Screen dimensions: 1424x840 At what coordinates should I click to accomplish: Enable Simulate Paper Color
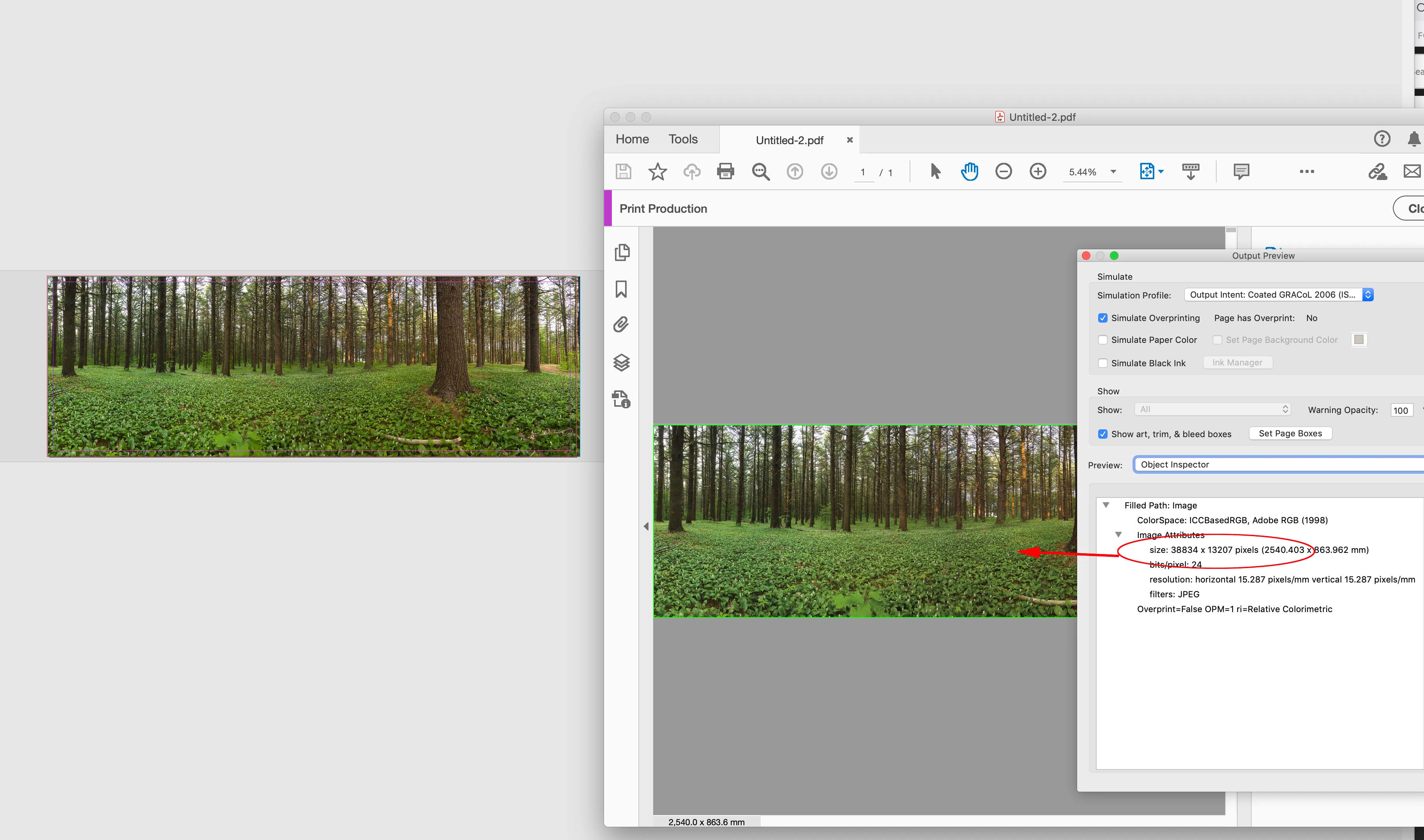1102,340
